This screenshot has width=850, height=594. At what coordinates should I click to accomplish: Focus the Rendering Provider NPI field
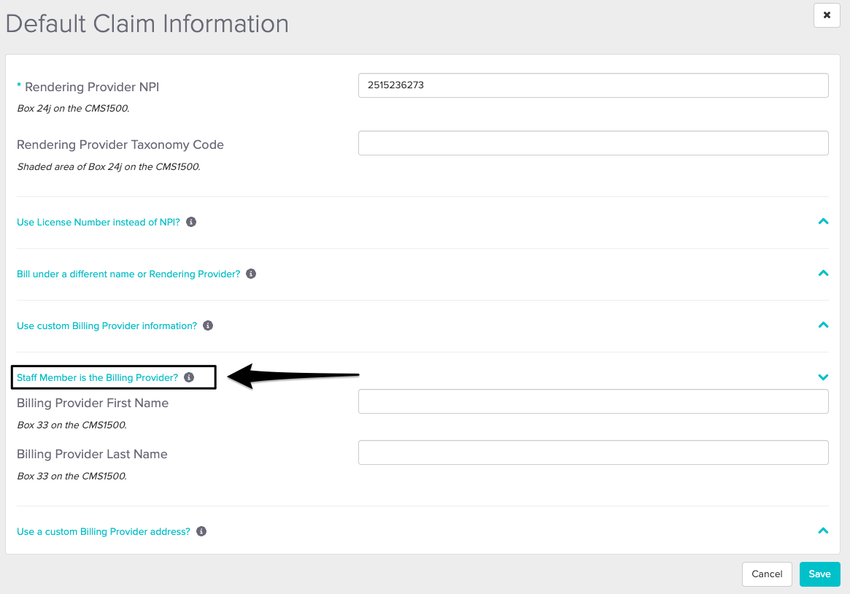pos(593,86)
